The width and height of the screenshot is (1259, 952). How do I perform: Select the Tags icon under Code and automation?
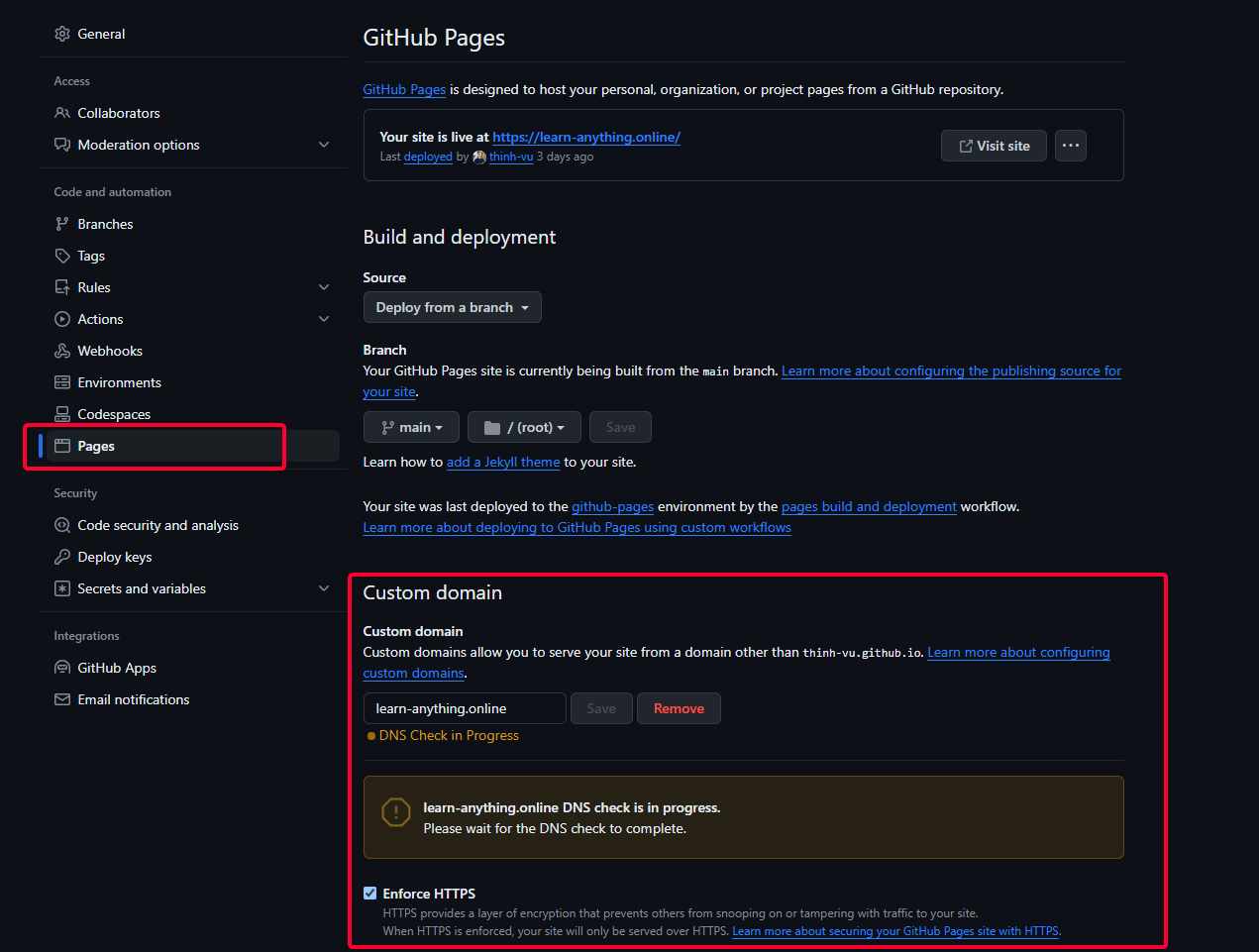click(61, 256)
